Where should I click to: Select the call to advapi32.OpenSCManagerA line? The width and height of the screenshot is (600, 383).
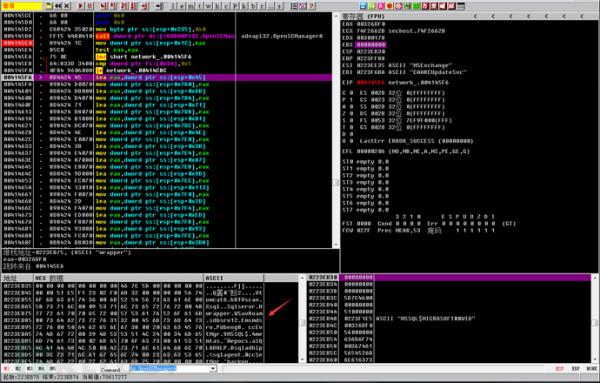click(x=167, y=36)
